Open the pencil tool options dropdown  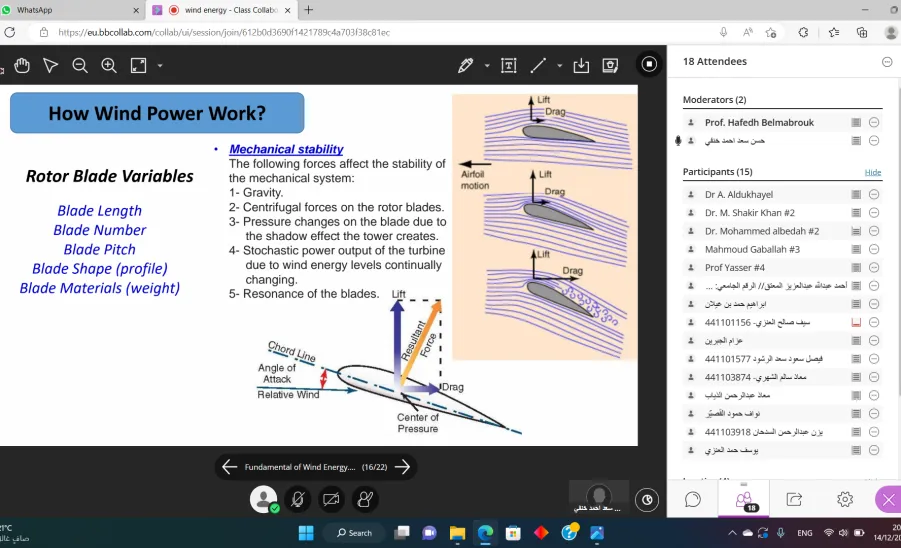click(487, 65)
